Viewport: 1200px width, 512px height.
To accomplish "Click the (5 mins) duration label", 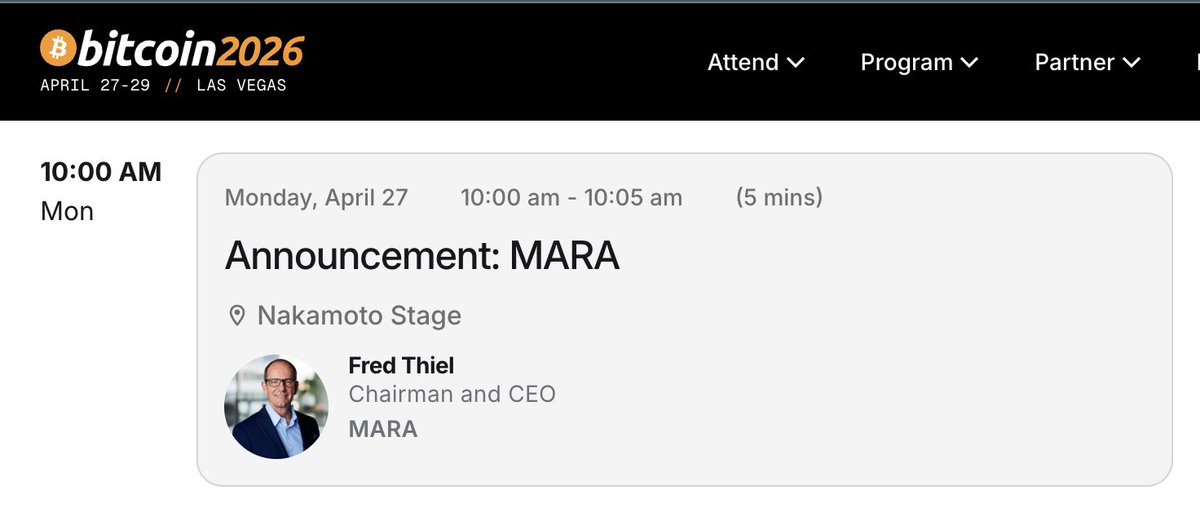I will point(779,197).
